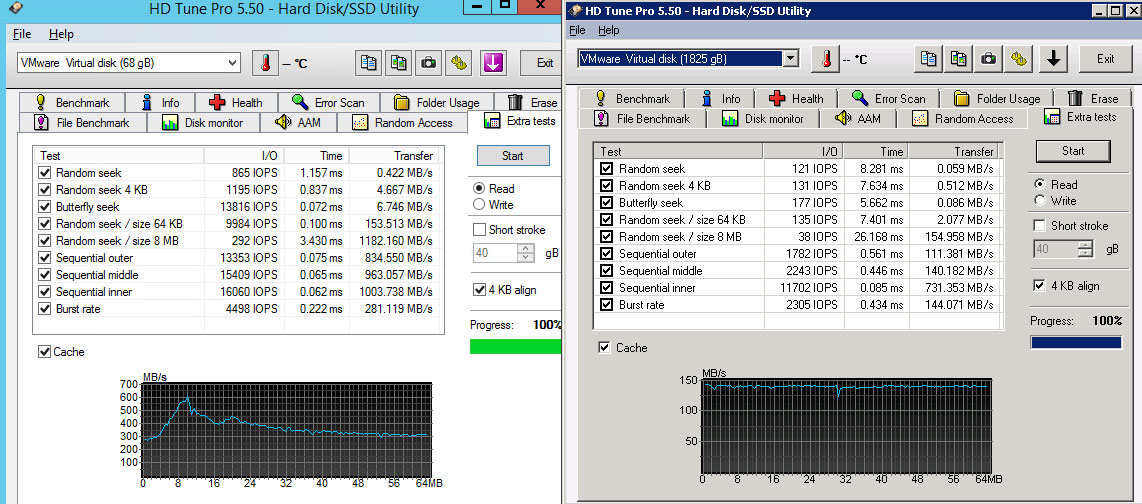The image size is (1142, 504).
Task: Click copy screenshot to clipboard icon, right window
Action: pos(958,59)
